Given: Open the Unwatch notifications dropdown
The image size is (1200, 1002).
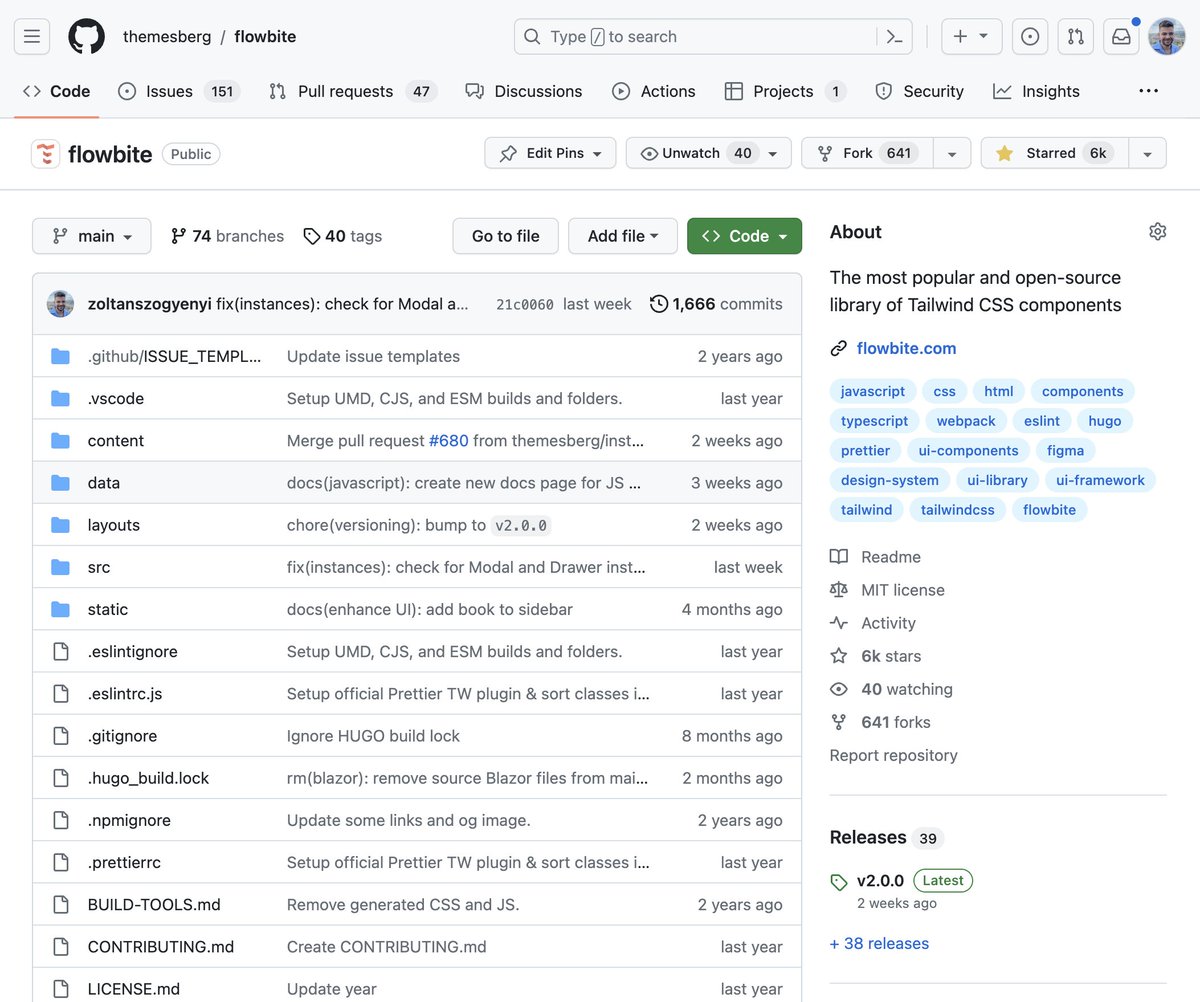Looking at the screenshot, I should (x=709, y=153).
